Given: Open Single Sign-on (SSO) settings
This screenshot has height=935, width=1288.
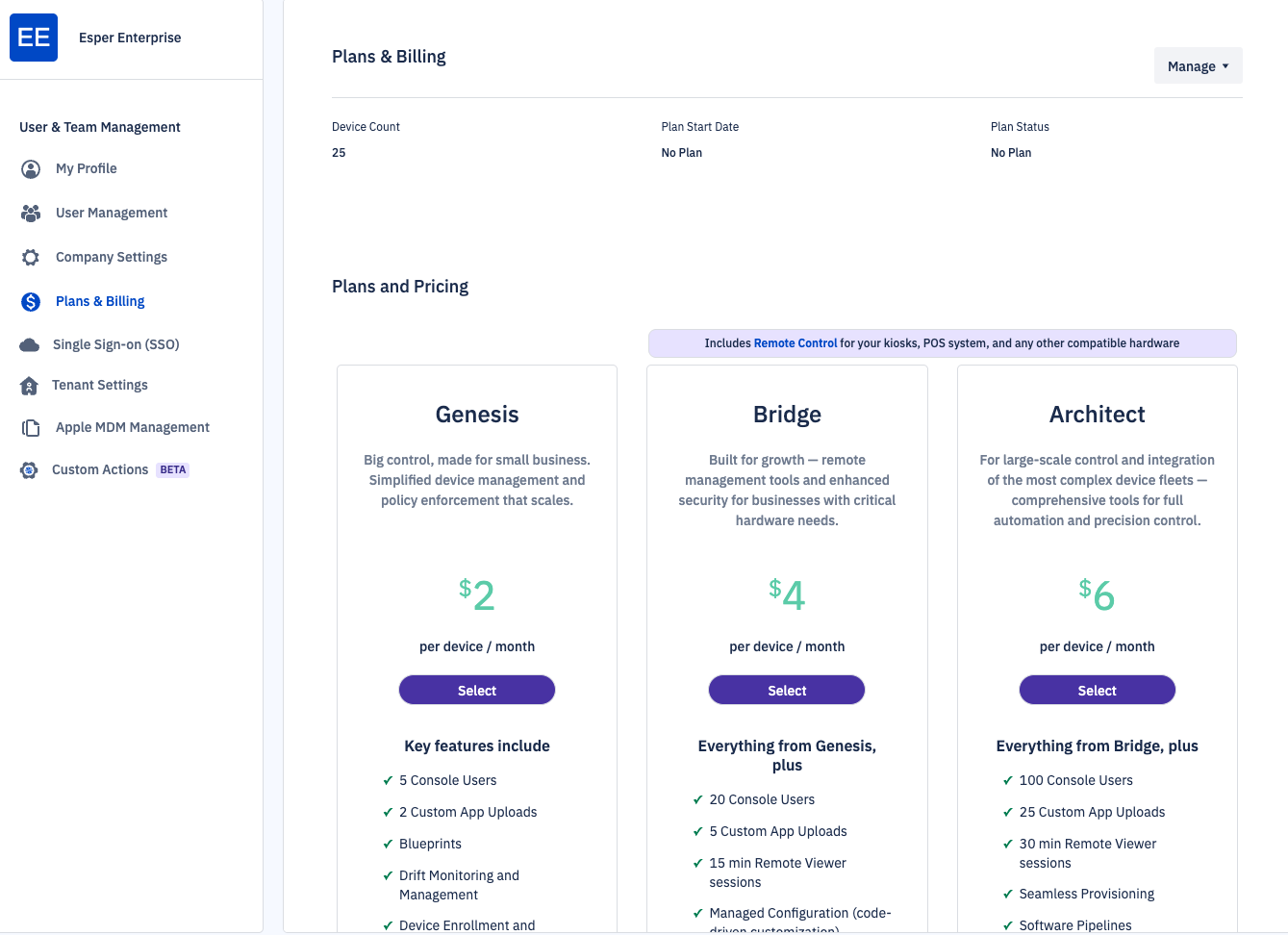Looking at the screenshot, I should [116, 344].
